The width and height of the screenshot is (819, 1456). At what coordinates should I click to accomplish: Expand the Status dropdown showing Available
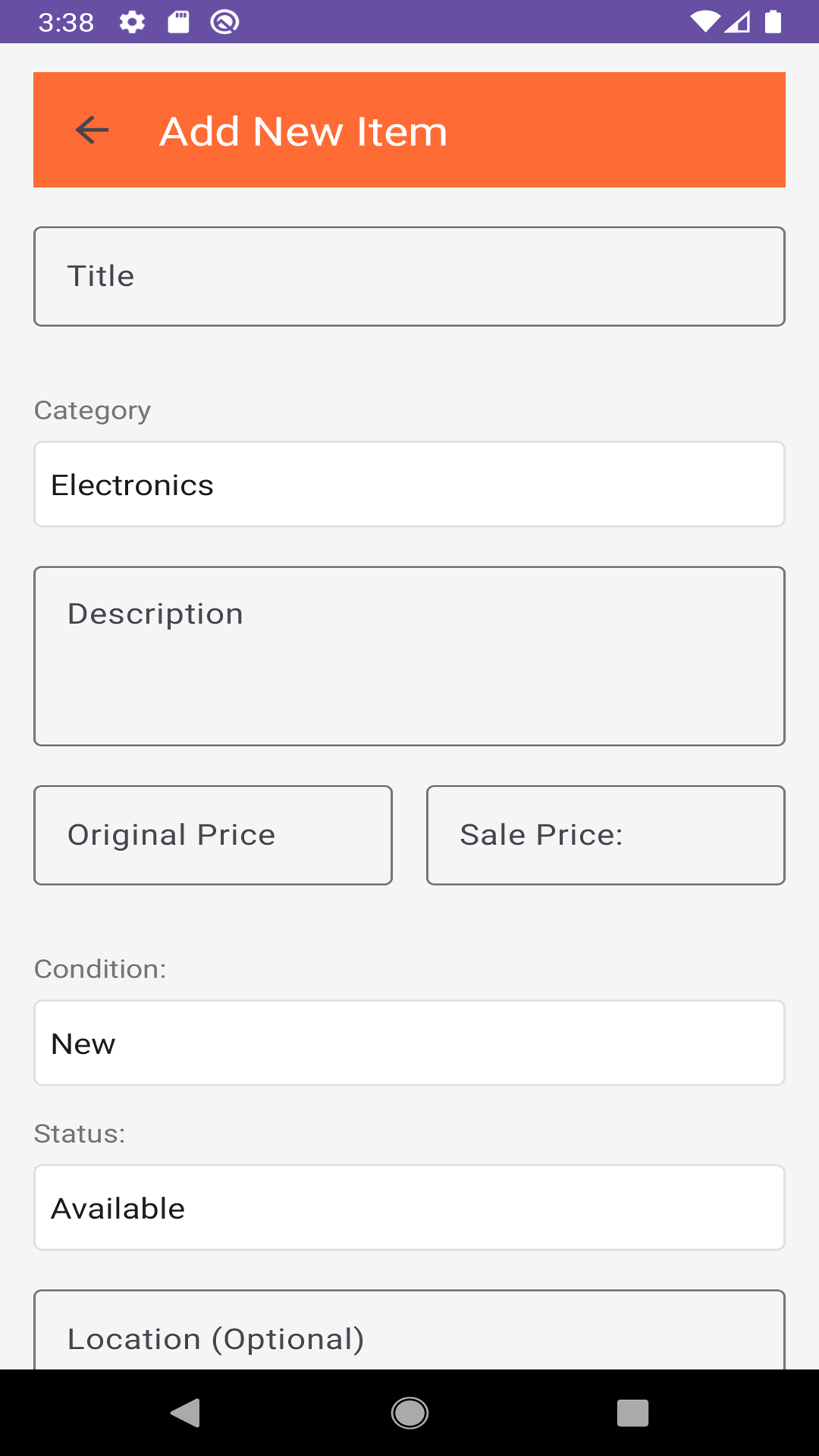(x=409, y=1207)
